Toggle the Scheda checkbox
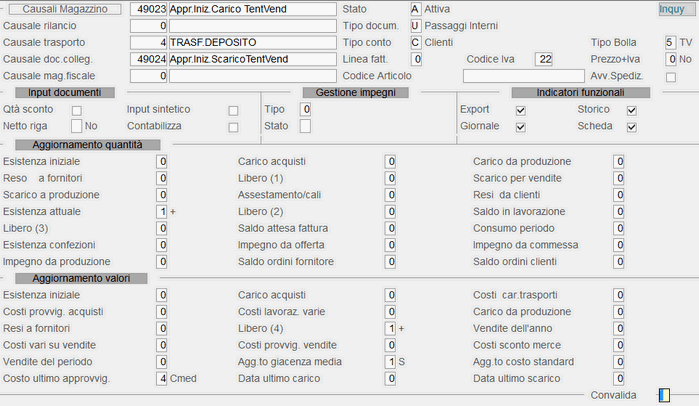This screenshot has width=699, height=406. coord(632,127)
